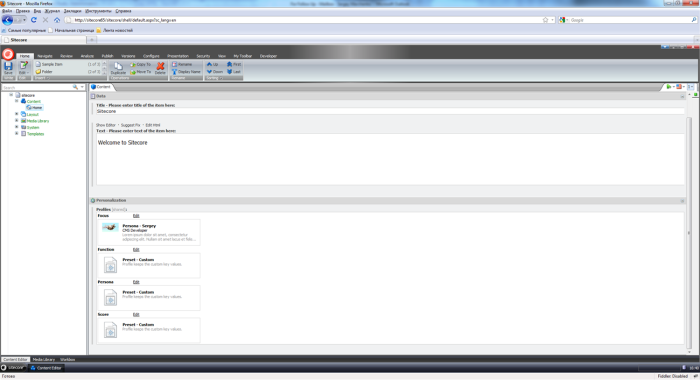Click the Move To icon
The image size is (700, 380).
[x=141, y=71]
